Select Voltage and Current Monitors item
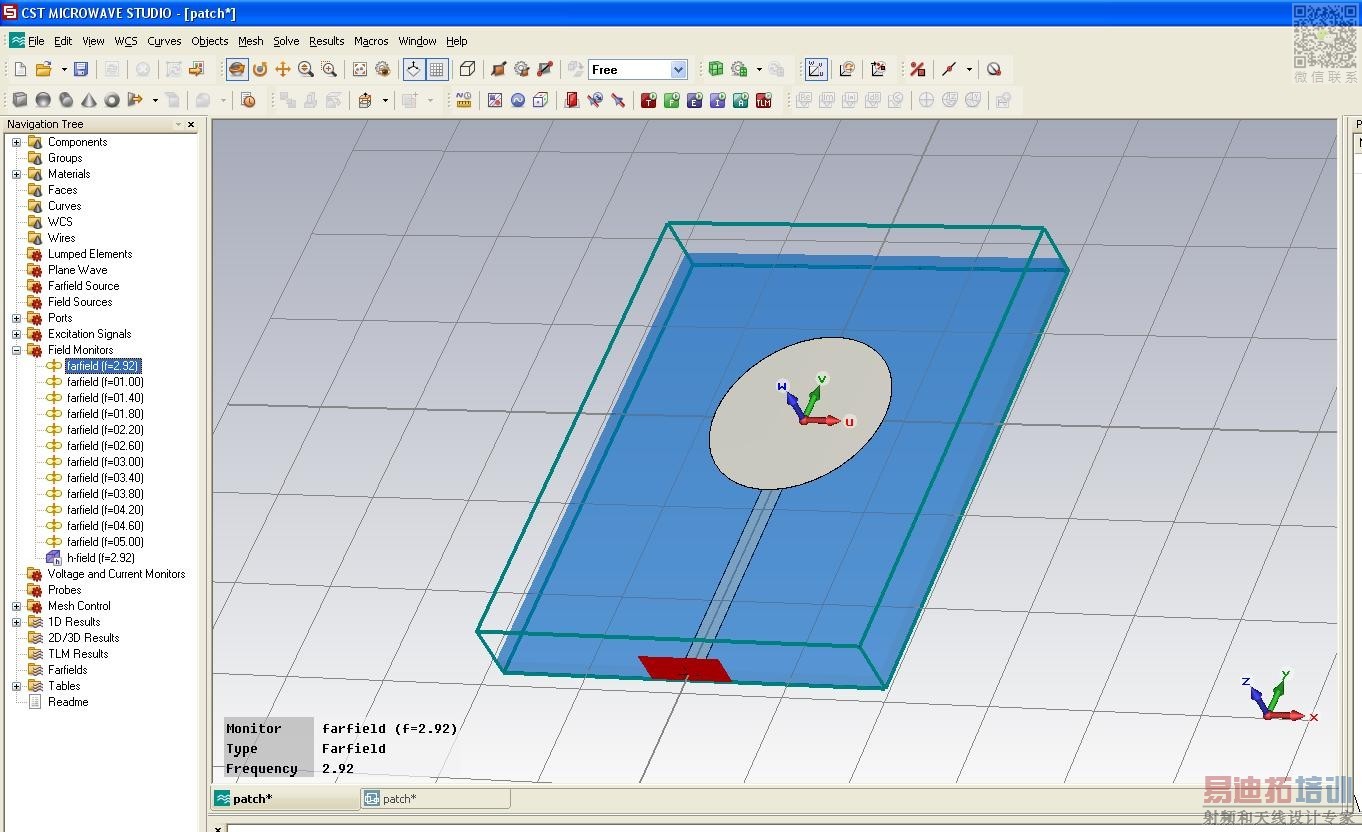1362x832 pixels. [116, 574]
